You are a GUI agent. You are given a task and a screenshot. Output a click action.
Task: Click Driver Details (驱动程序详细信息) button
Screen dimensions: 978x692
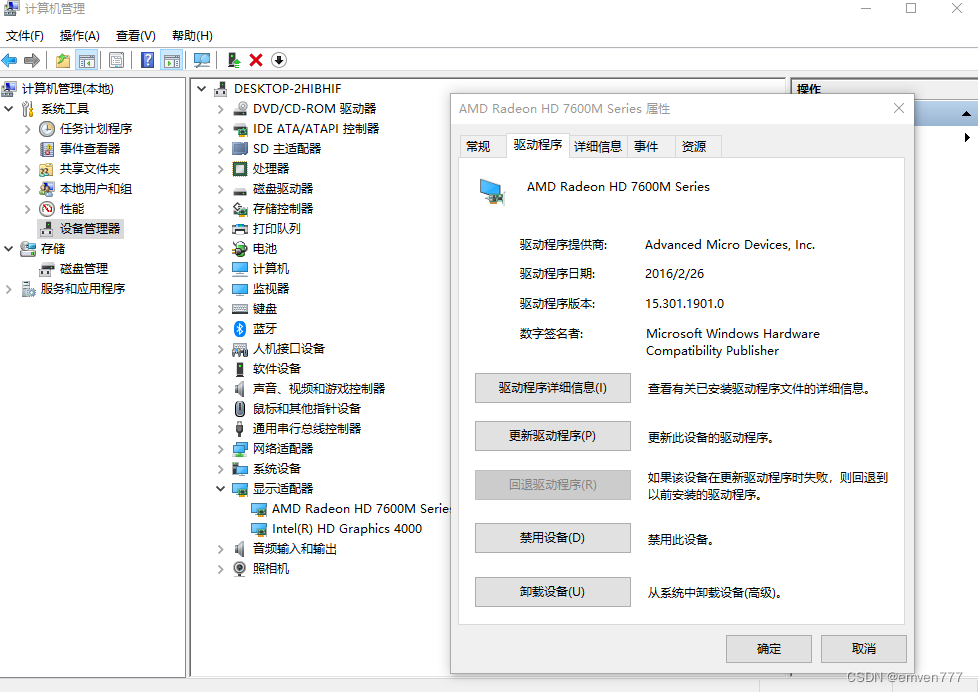pyautogui.click(x=553, y=388)
